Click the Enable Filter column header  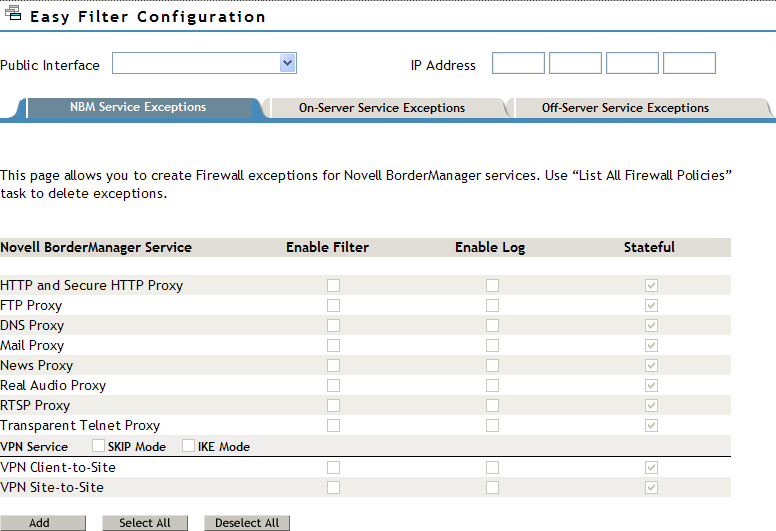coord(328,247)
